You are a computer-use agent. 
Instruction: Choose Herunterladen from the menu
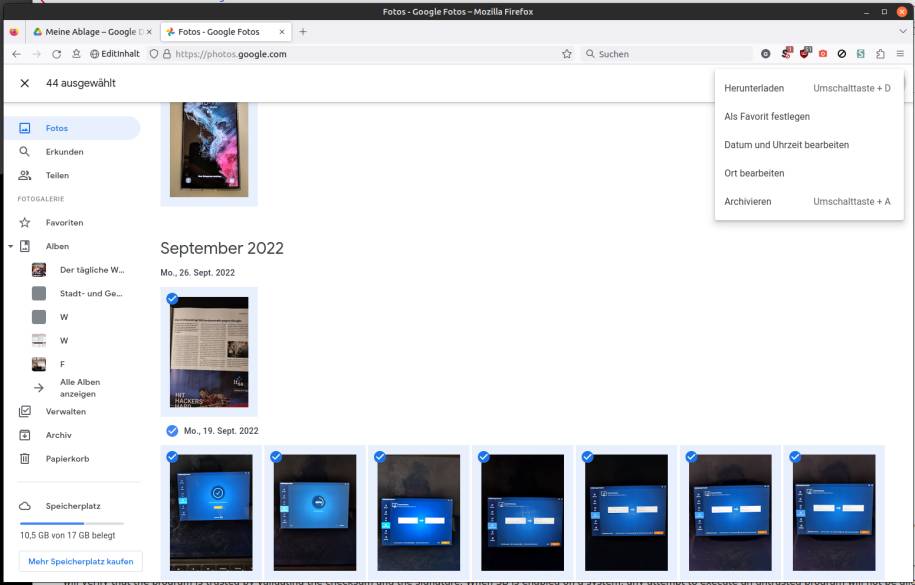pos(754,89)
